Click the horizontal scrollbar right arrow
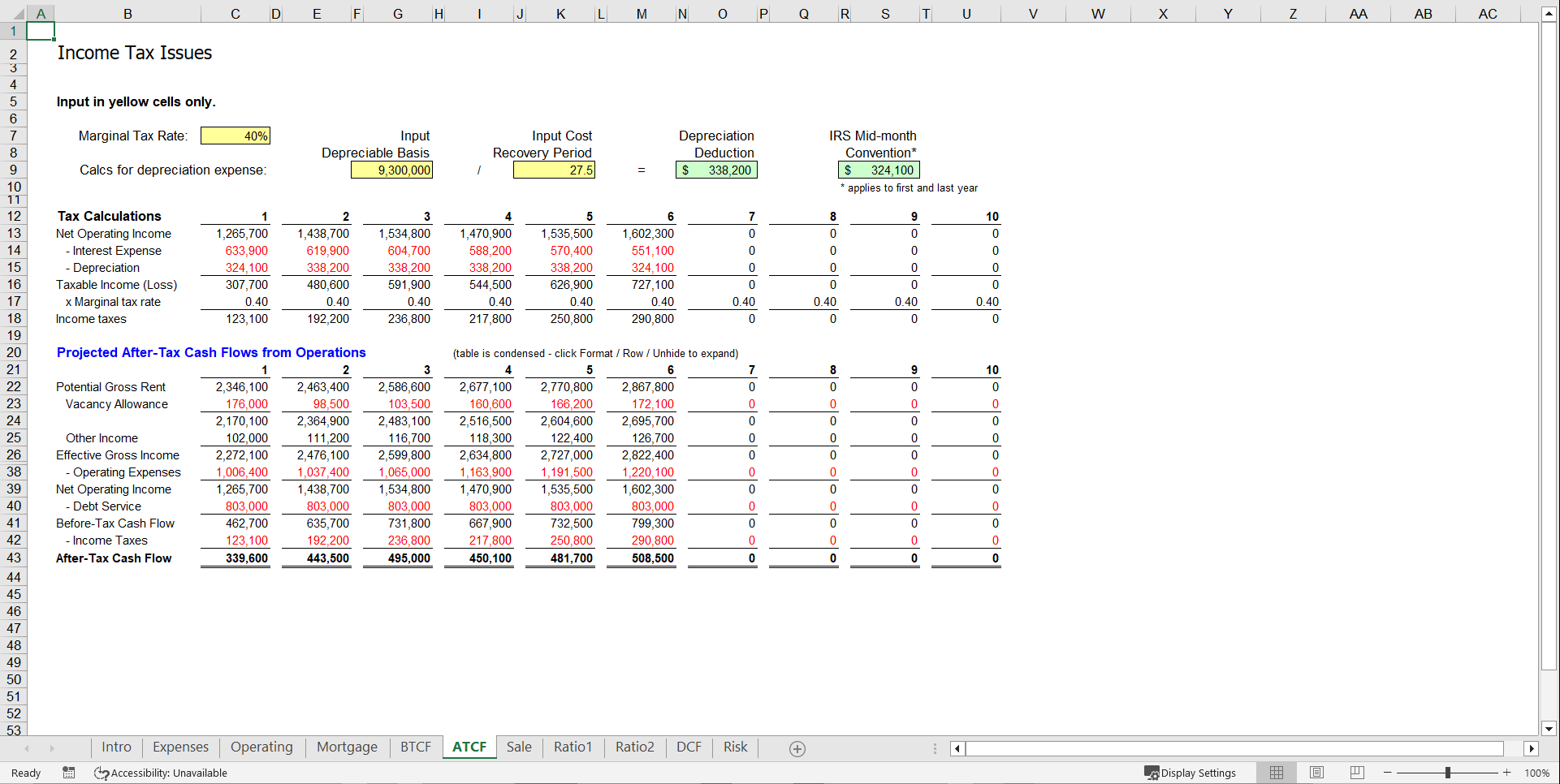This screenshot has width=1560, height=784. click(1532, 748)
